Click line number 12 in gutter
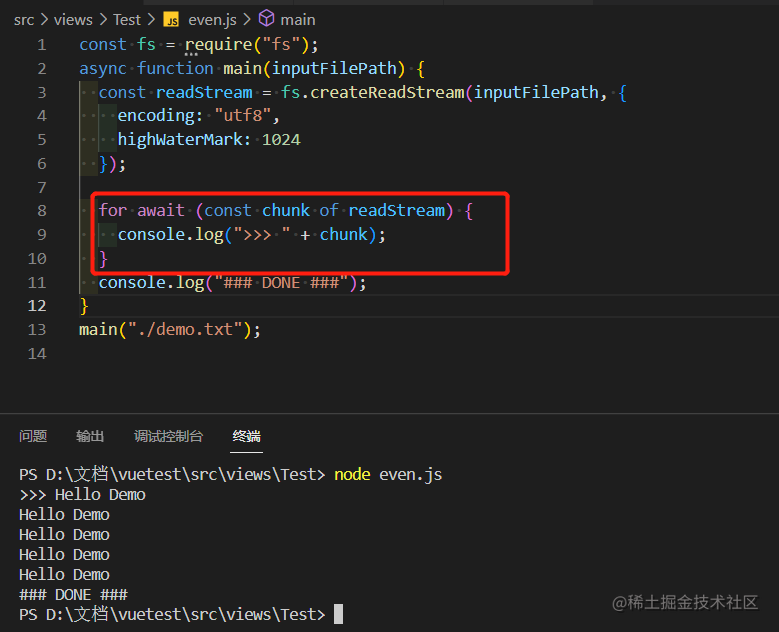This screenshot has height=632, width=779. click(x=37, y=306)
